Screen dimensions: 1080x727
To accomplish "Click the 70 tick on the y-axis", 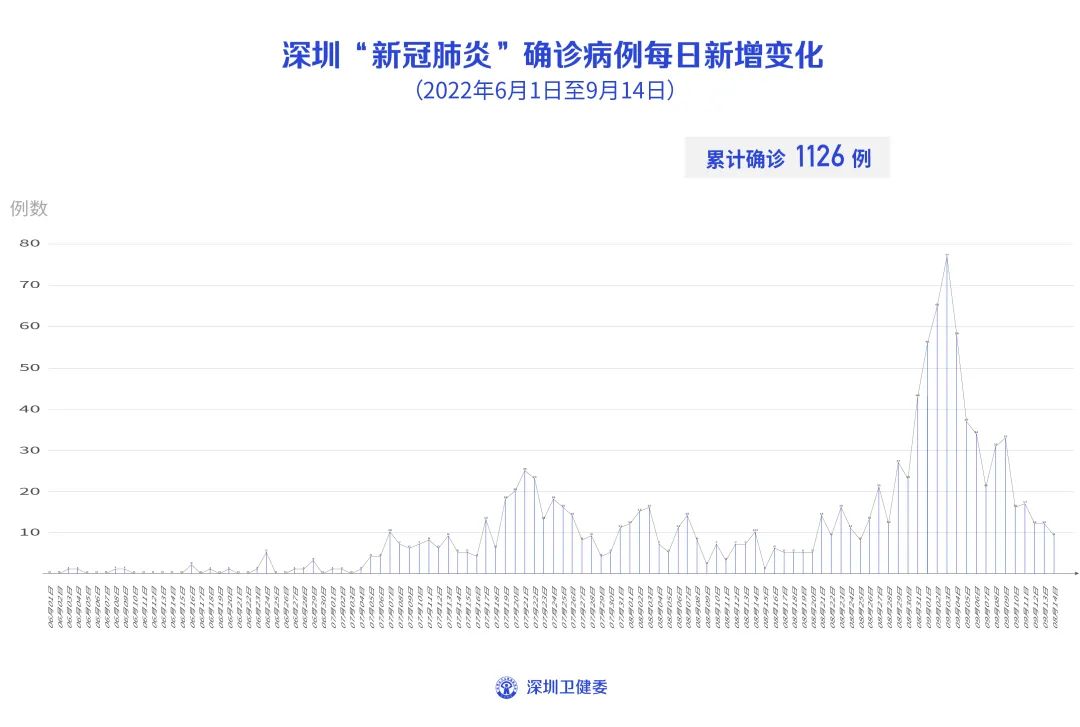I will coord(29,285).
